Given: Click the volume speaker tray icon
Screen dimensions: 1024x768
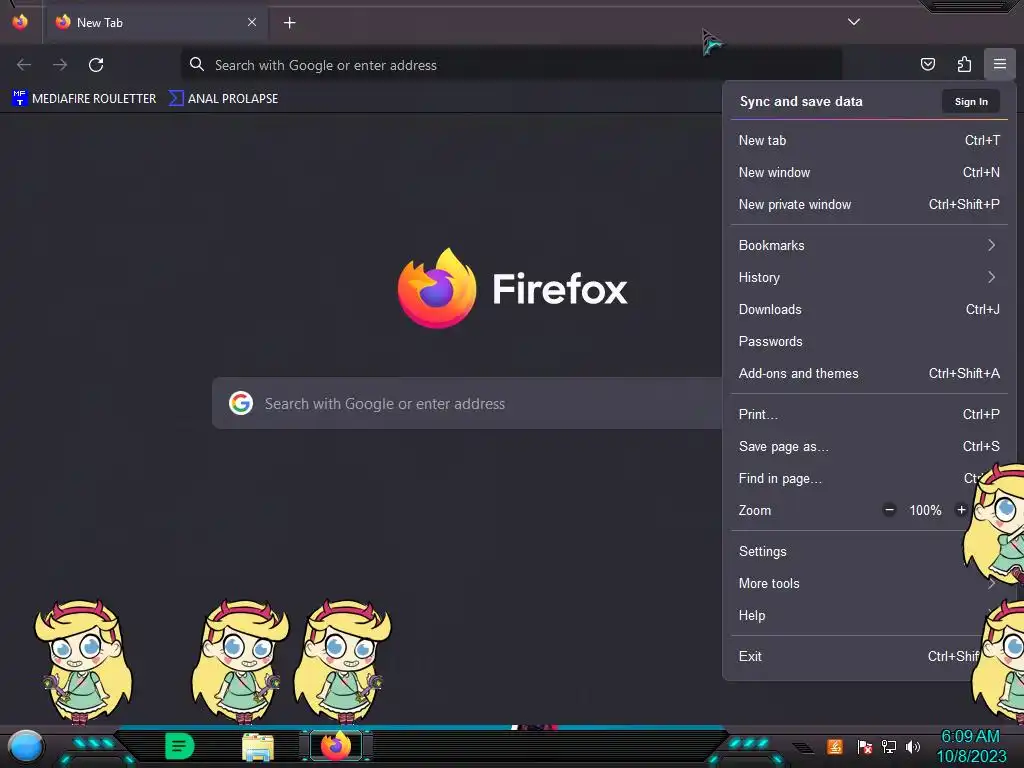Looking at the screenshot, I should [912, 746].
